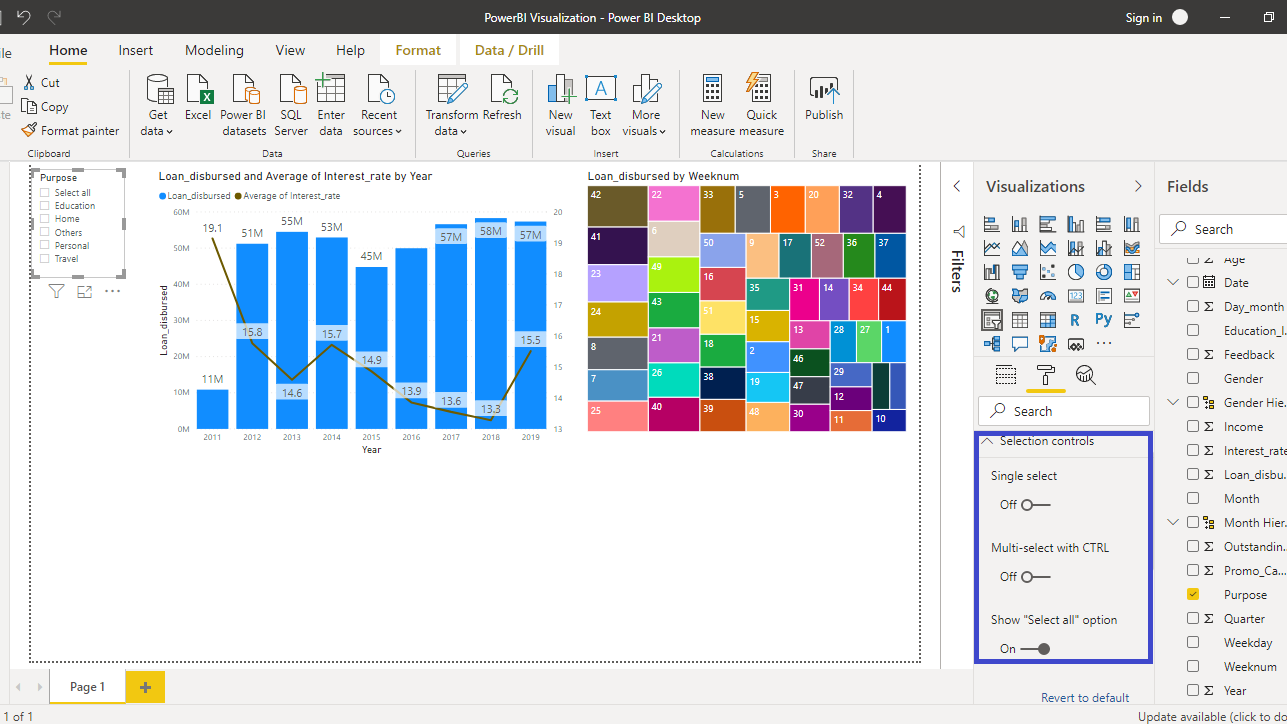The width and height of the screenshot is (1287, 724).
Task: Open the Analytics magnifier pane
Action: click(x=1086, y=375)
